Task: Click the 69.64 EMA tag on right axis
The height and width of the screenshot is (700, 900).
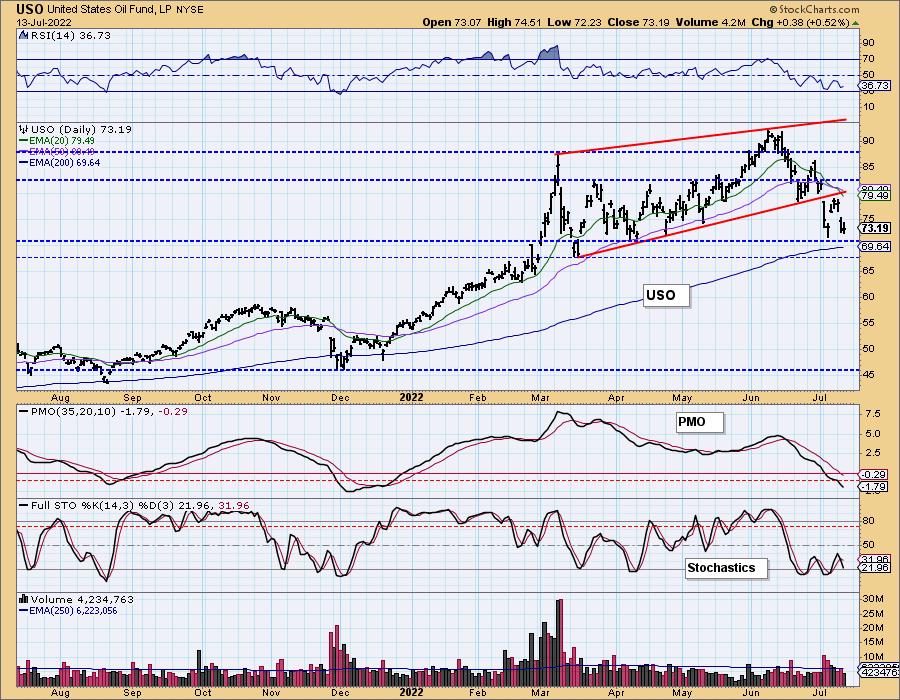Action: (x=875, y=246)
